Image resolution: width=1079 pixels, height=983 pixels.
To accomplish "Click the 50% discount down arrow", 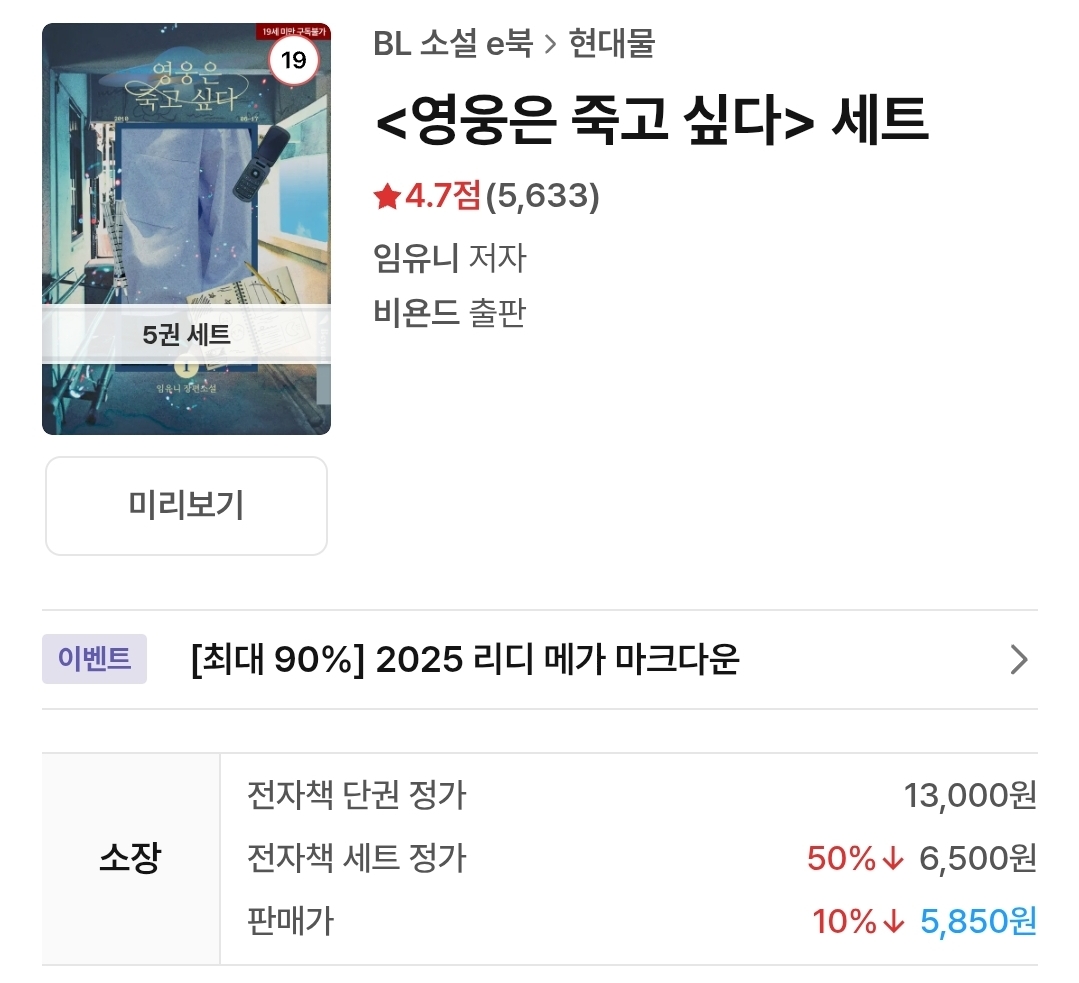I will [893, 858].
